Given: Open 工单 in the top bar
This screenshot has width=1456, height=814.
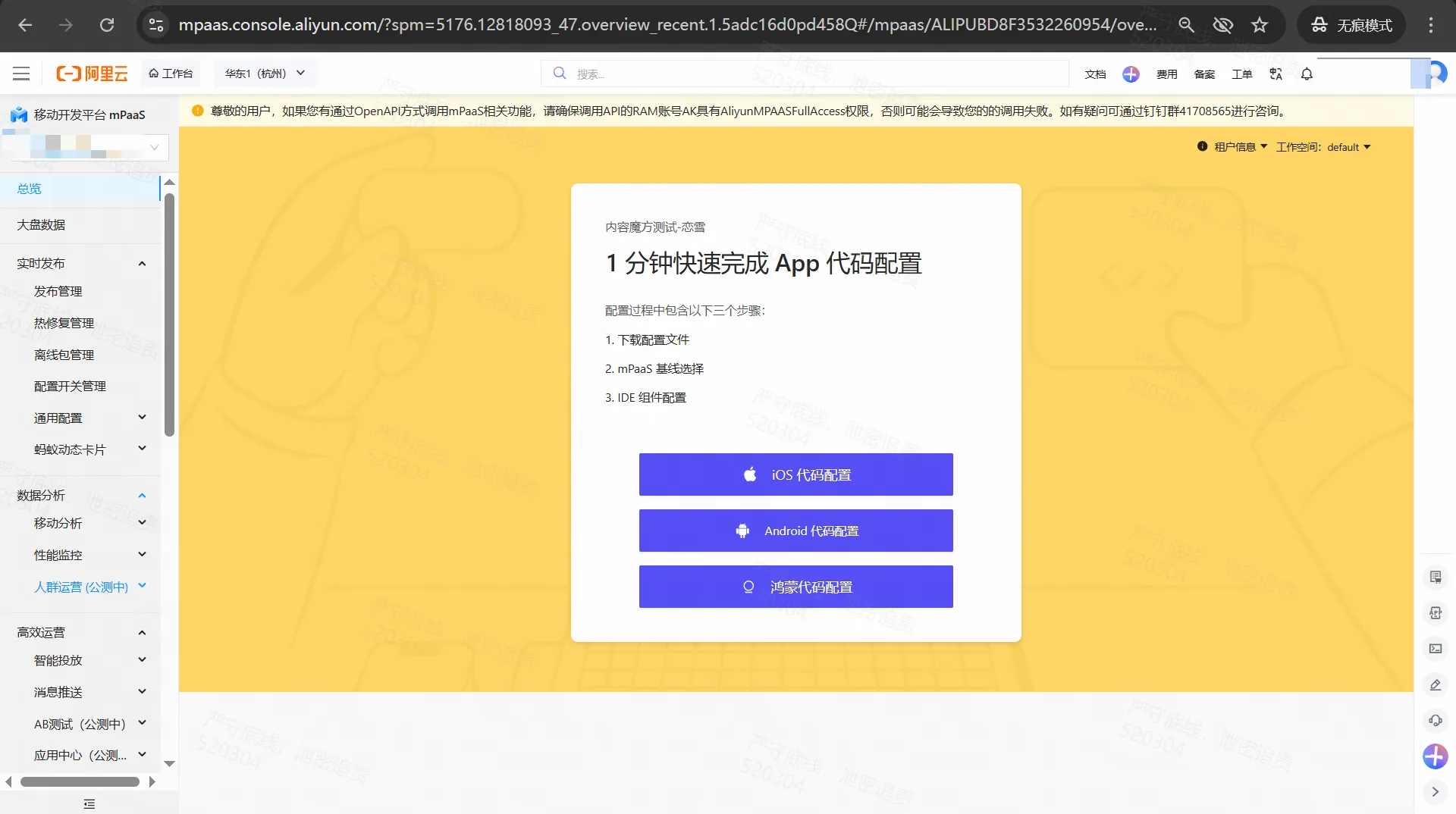Looking at the screenshot, I should coord(1241,74).
